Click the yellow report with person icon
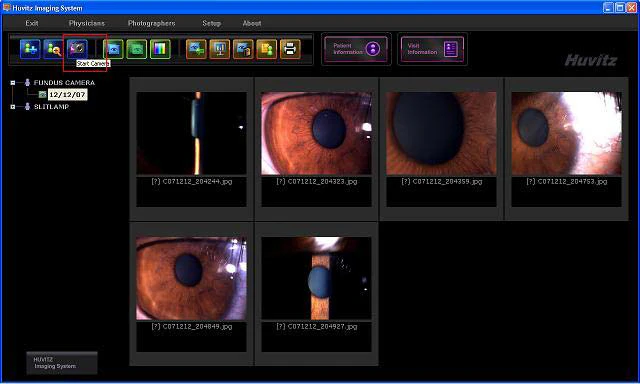Viewport: 640px width, 384px height. tap(267, 49)
